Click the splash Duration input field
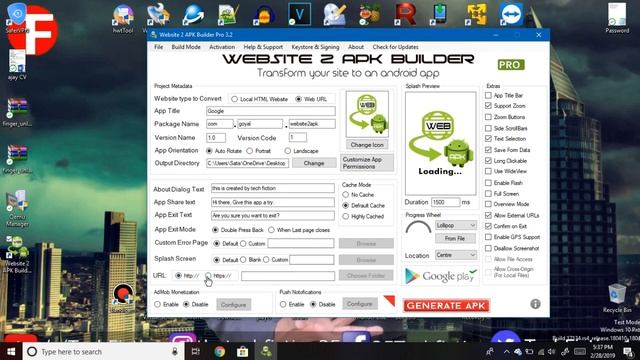640x360 pixels. [x=445, y=202]
